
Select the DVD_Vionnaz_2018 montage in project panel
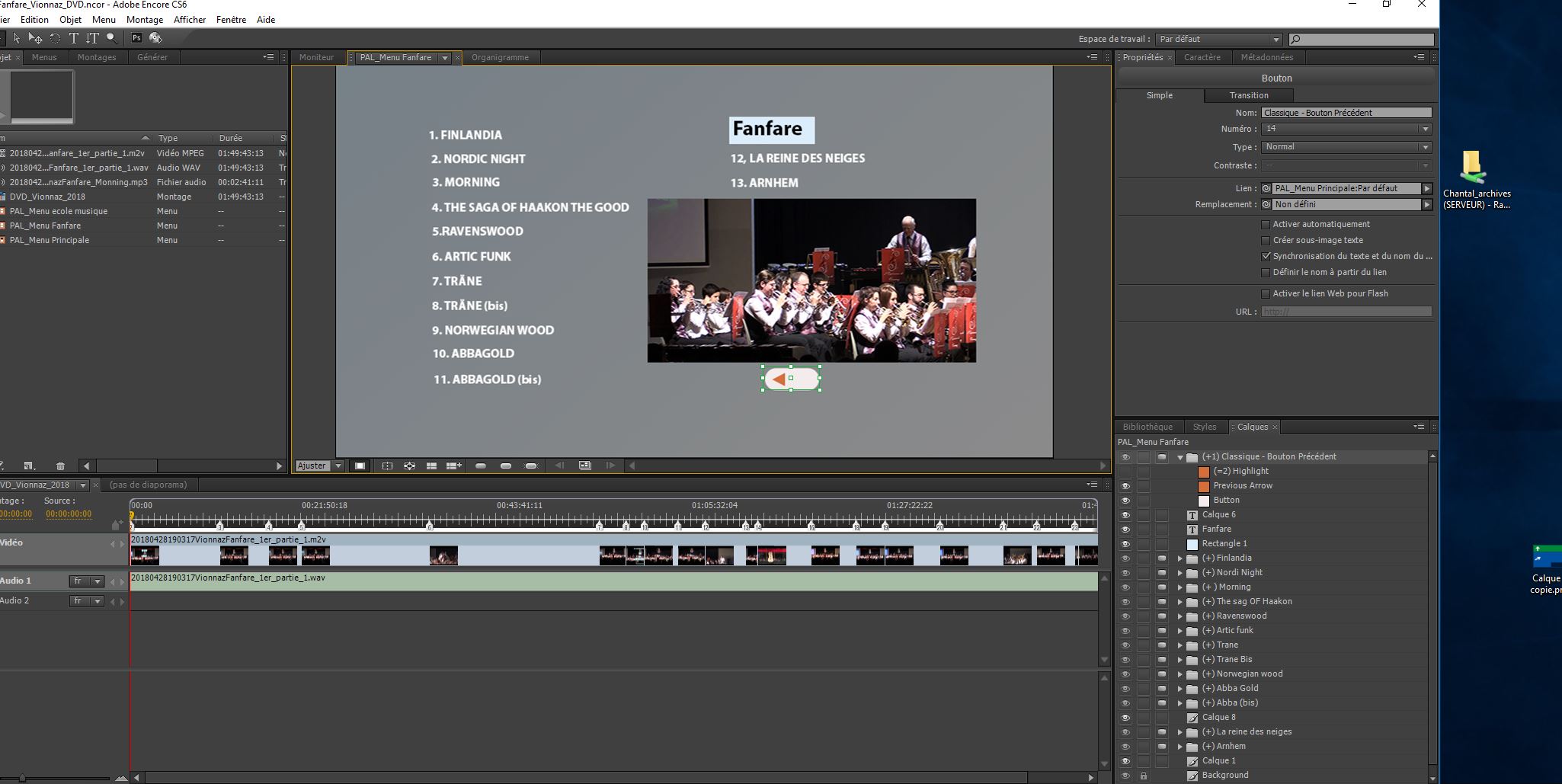click(49, 196)
